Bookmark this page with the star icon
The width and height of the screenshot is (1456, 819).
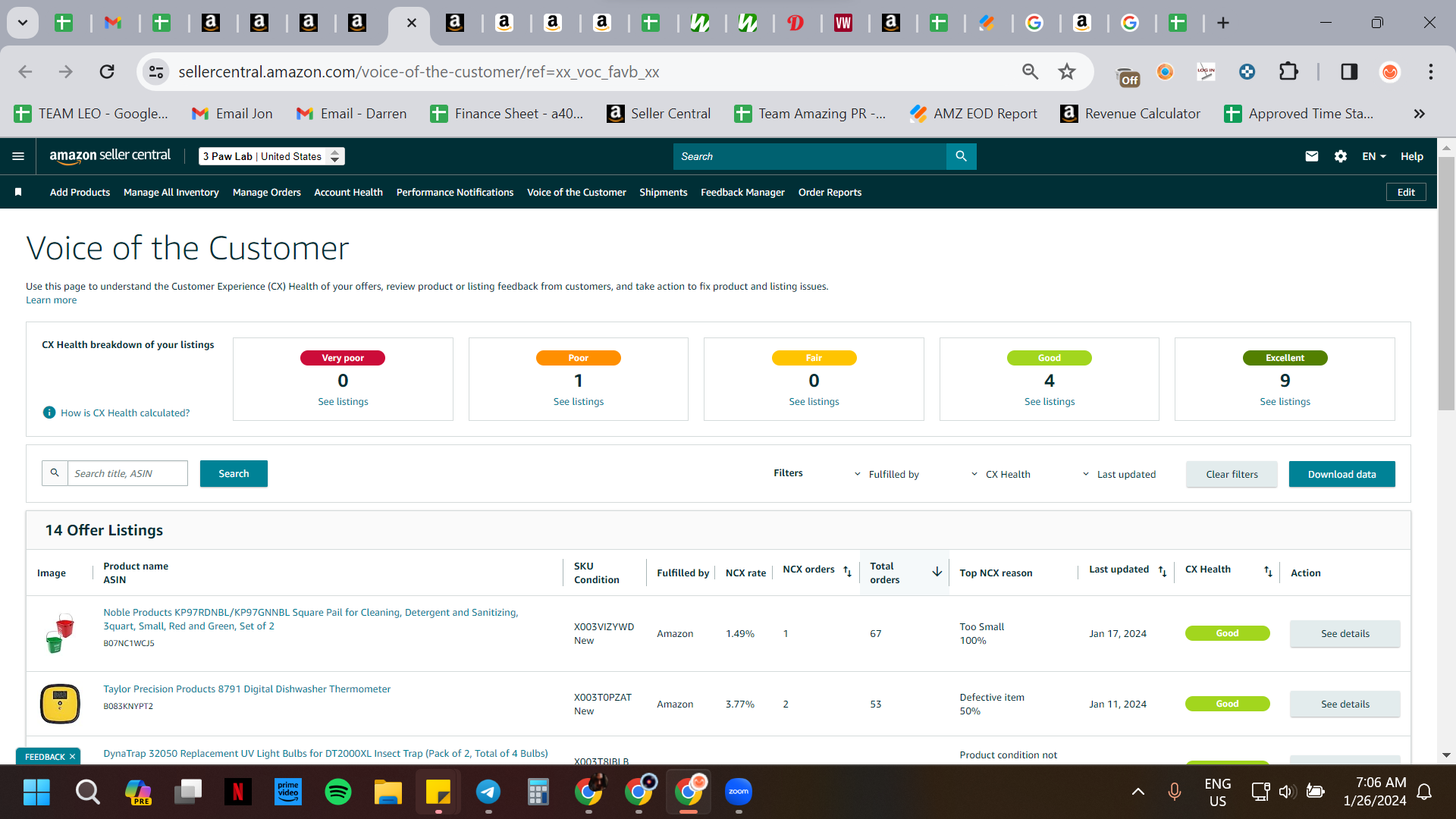pos(1067,71)
